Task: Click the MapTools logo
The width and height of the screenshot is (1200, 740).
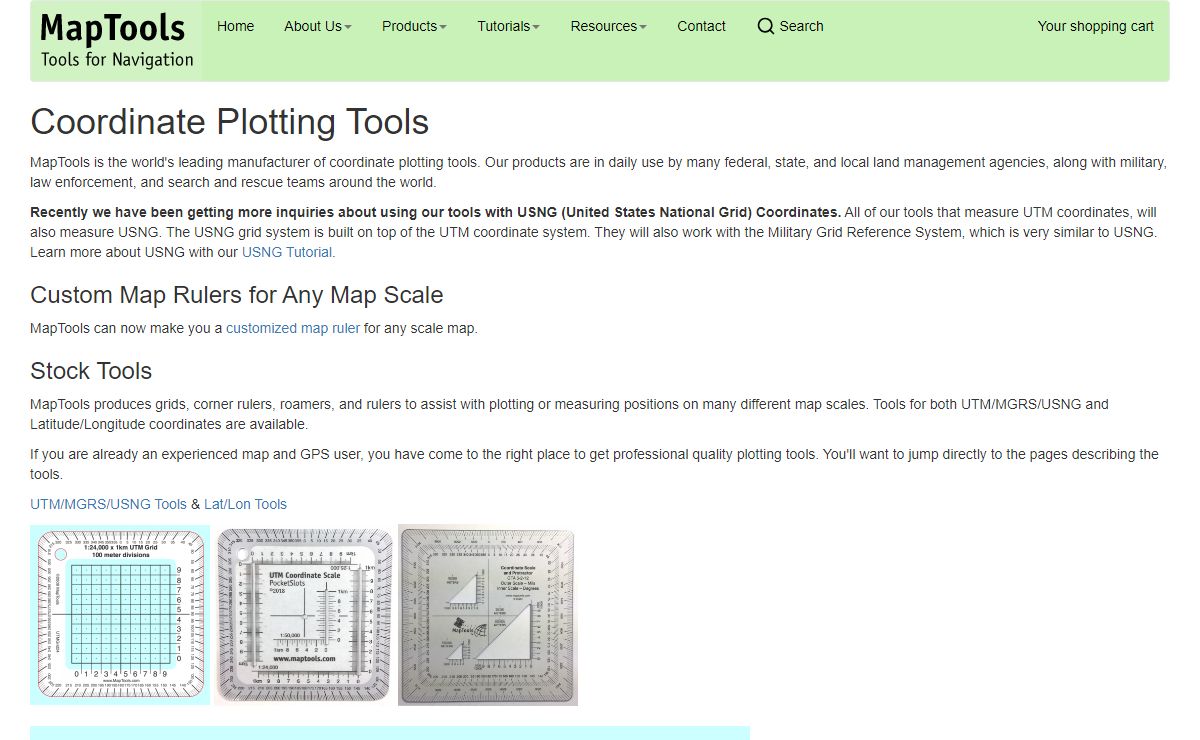Action: click(x=115, y=40)
